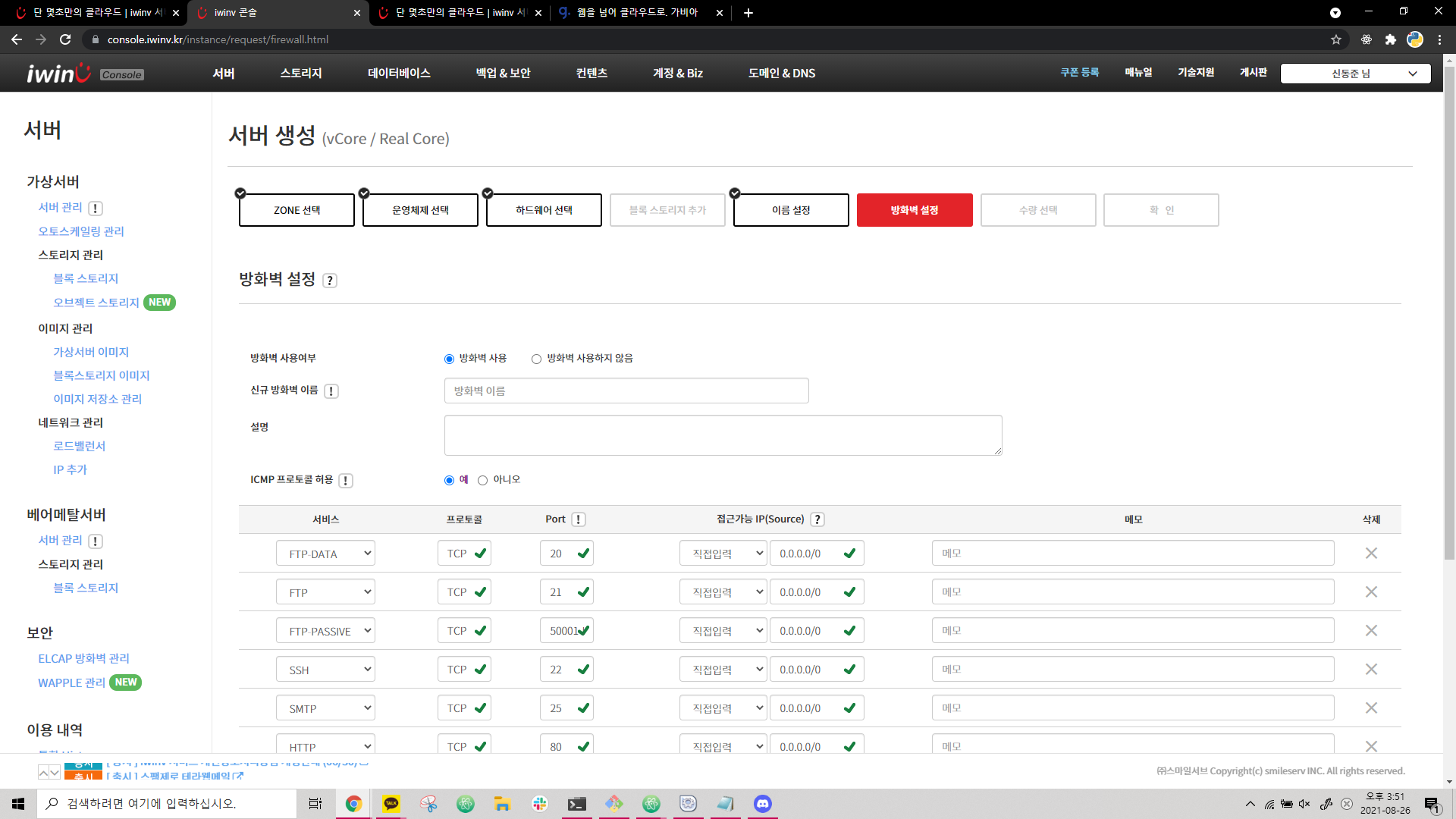The height and width of the screenshot is (819, 1456).
Task: Open the 직접입력 dropdown in SMTP row
Action: tap(723, 708)
